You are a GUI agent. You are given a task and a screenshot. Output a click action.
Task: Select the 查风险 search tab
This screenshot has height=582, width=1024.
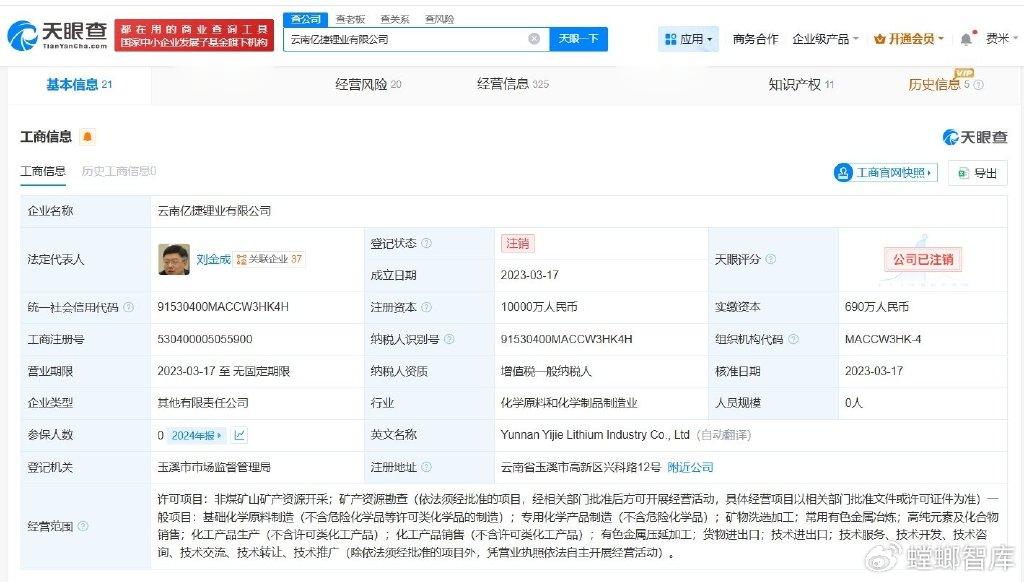pos(439,19)
